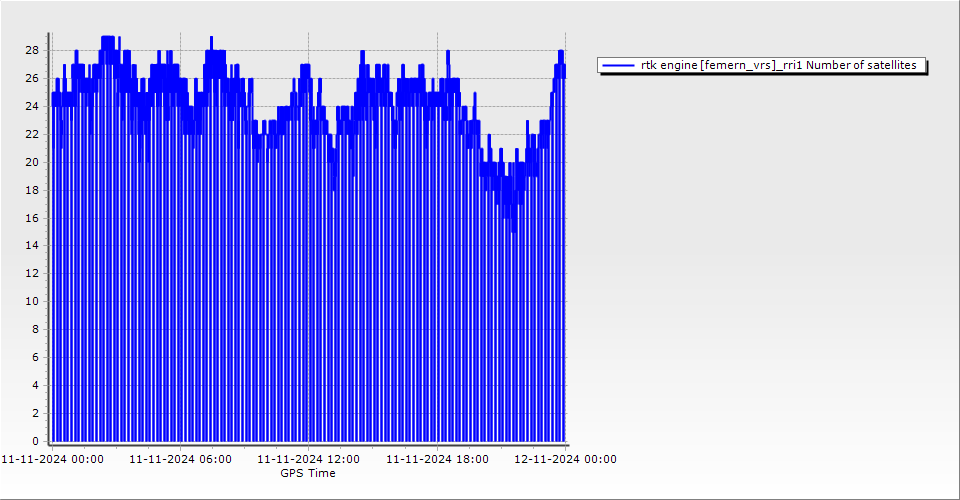Click the y-axis value 26
This screenshot has width=960, height=500.
32,78
